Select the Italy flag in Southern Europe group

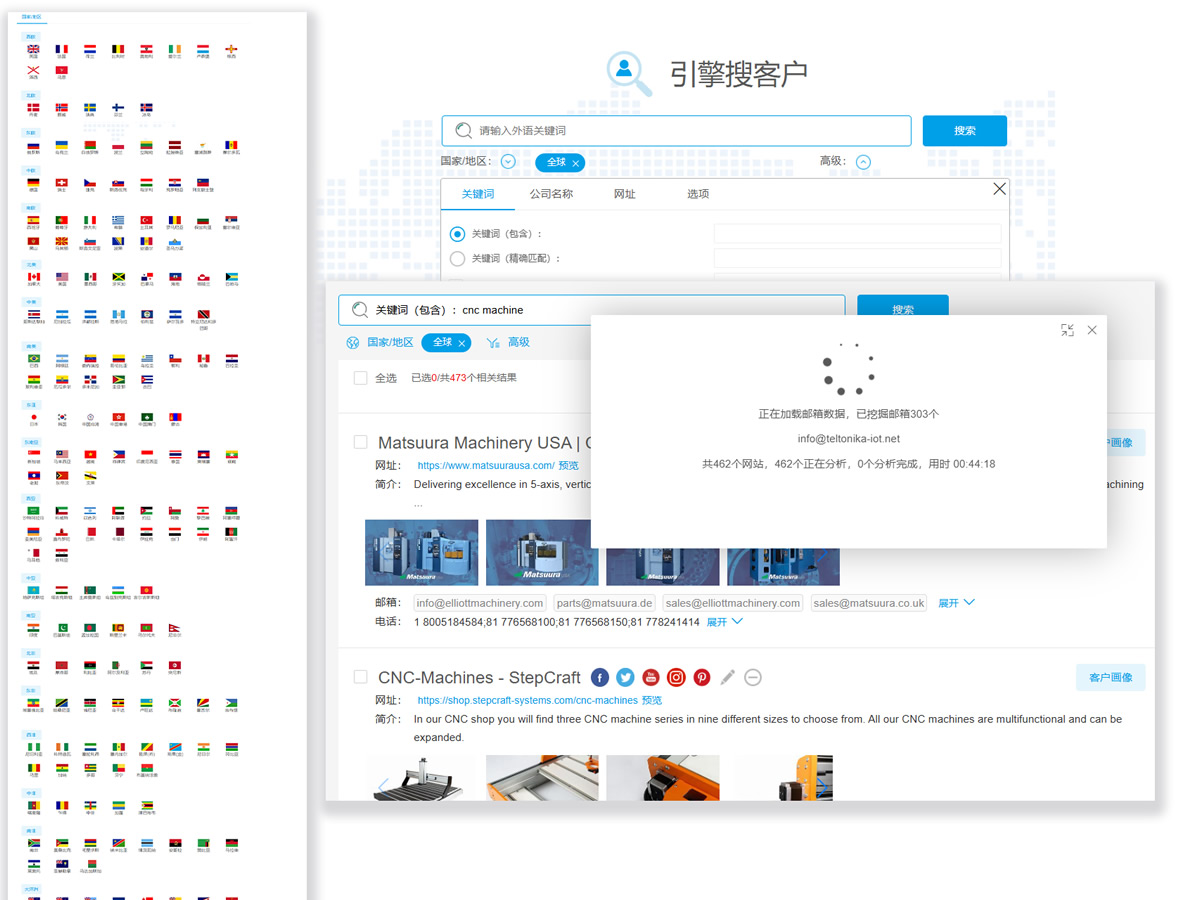pos(90,220)
